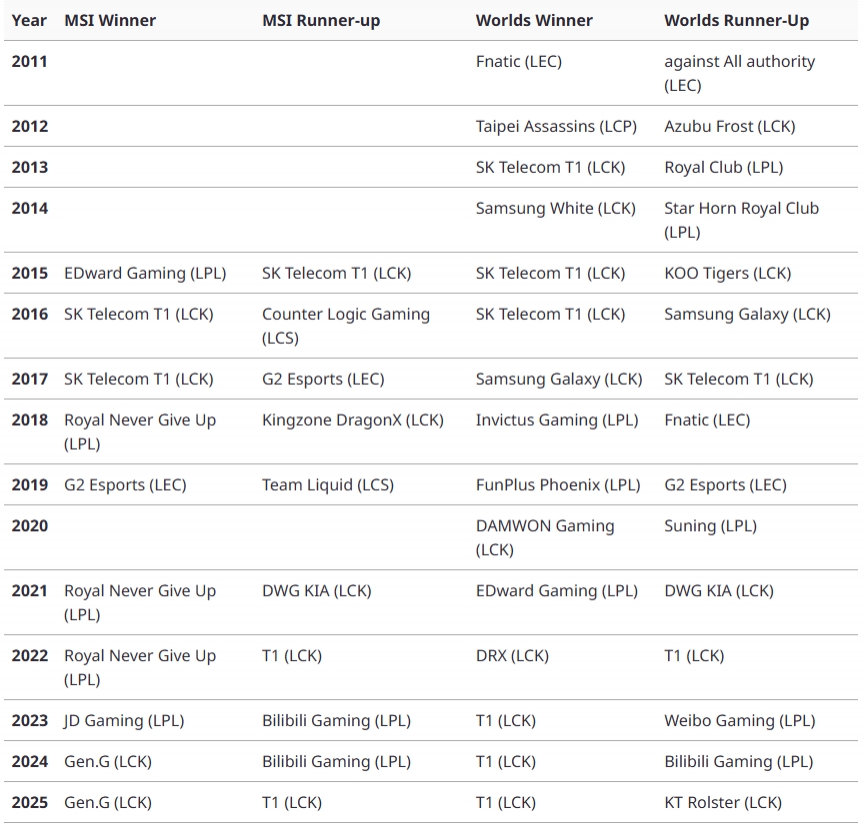Click FunPlus Phoenix (LPL) cell

point(558,484)
